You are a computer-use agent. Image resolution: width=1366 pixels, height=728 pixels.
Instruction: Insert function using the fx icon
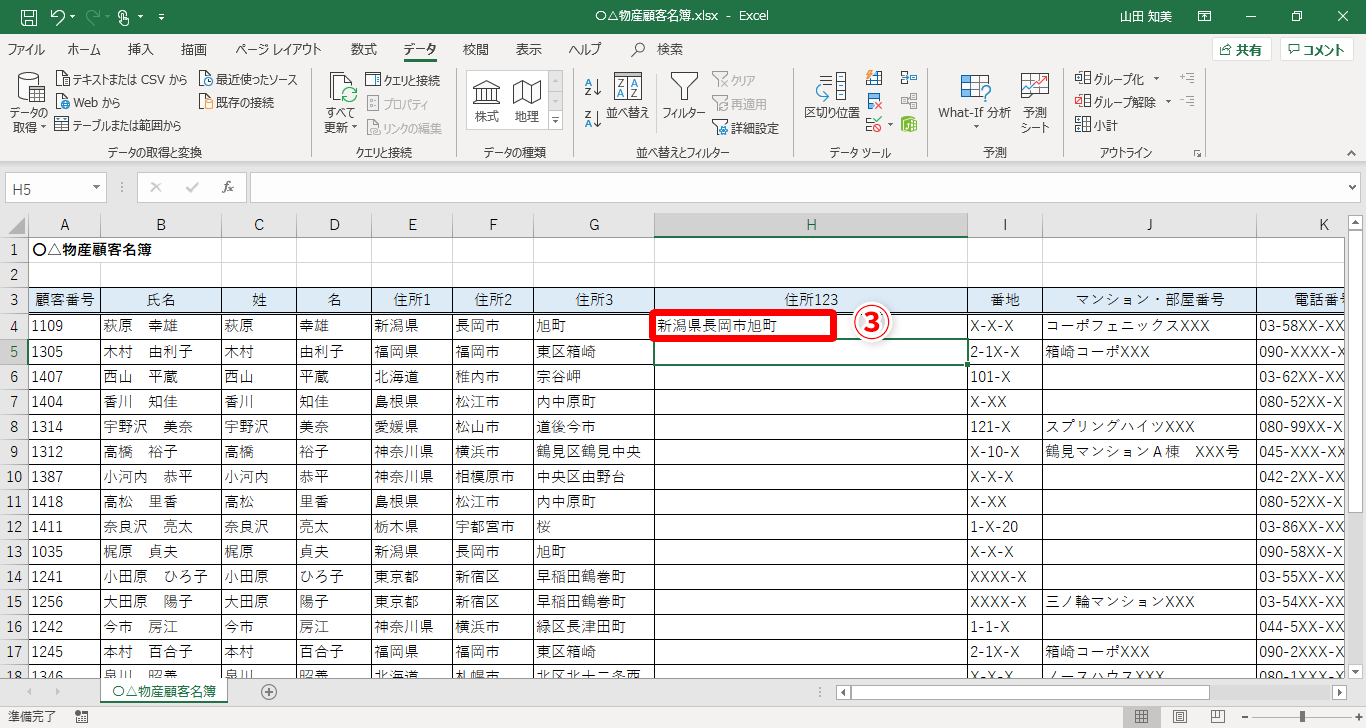228,187
